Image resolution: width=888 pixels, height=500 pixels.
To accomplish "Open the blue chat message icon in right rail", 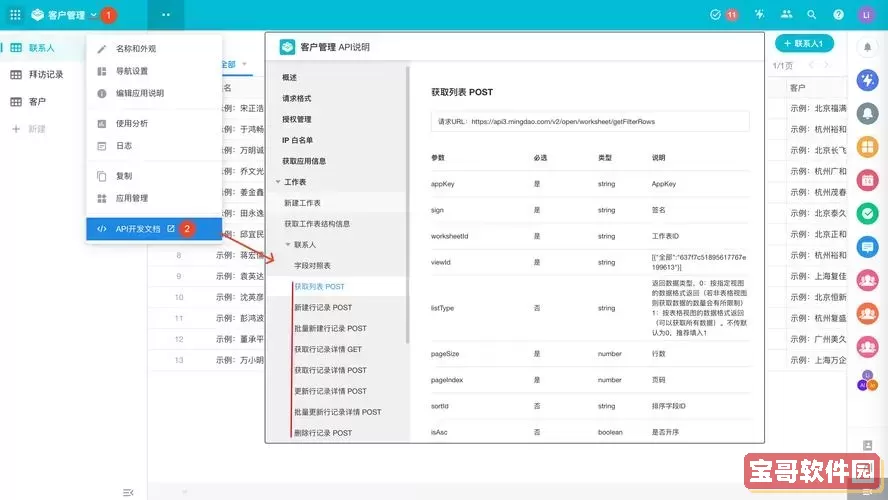I will pyautogui.click(x=867, y=247).
